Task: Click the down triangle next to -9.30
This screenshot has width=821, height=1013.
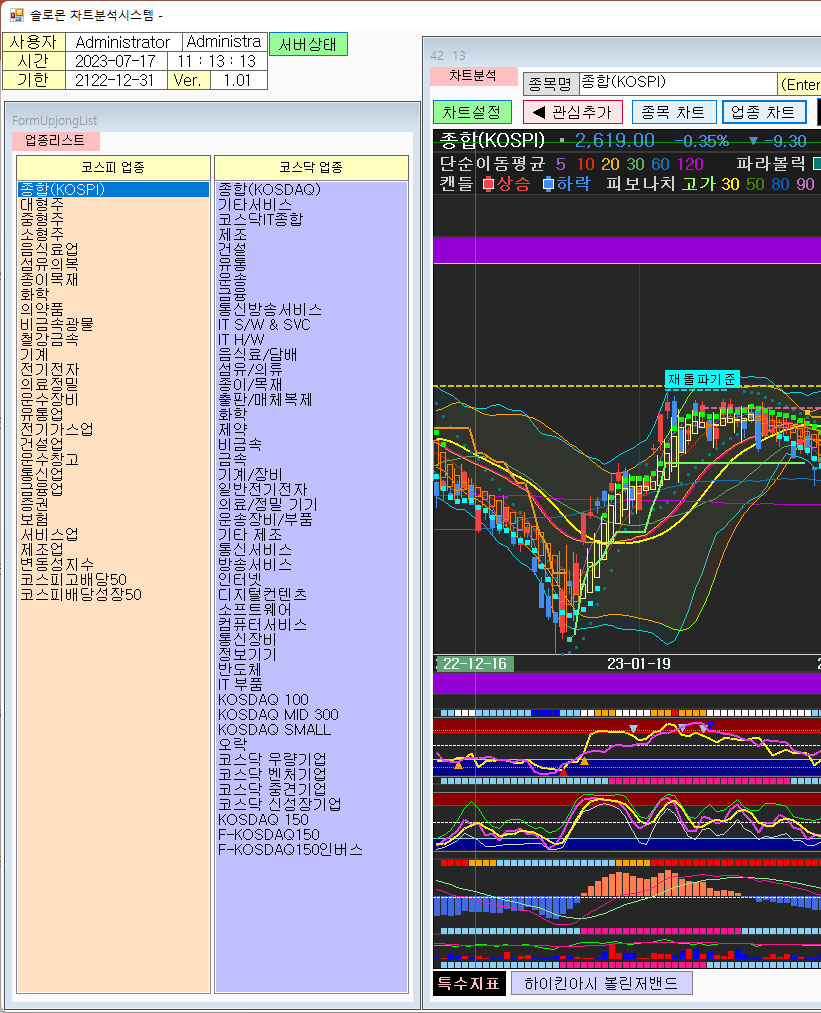Action: coord(753,141)
